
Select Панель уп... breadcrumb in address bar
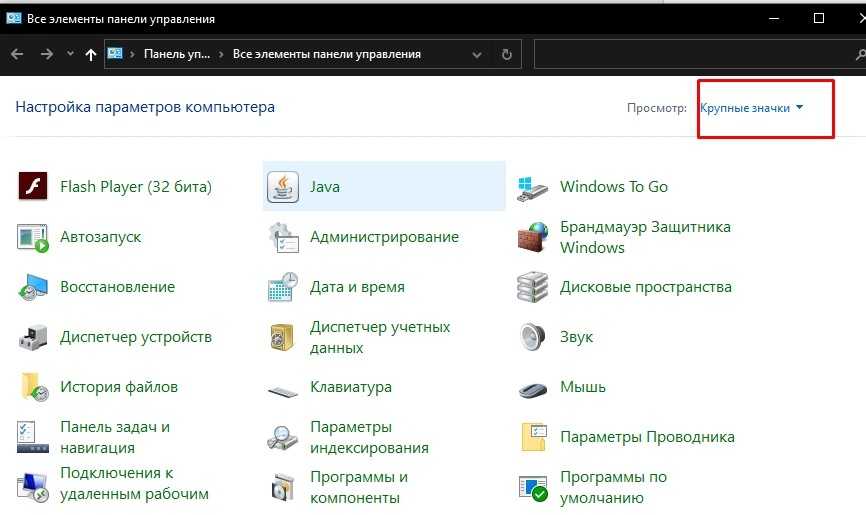[x=178, y=54]
